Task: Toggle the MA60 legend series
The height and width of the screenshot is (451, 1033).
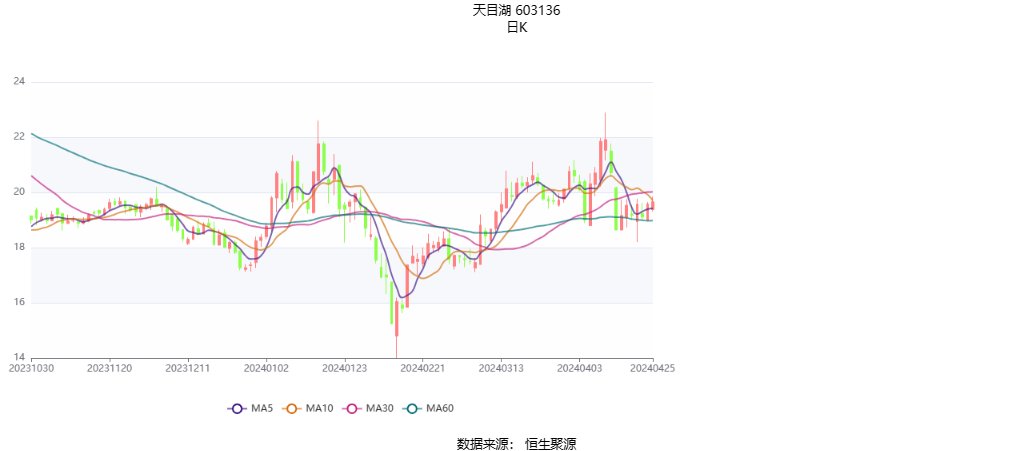Action: pos(429,408)
